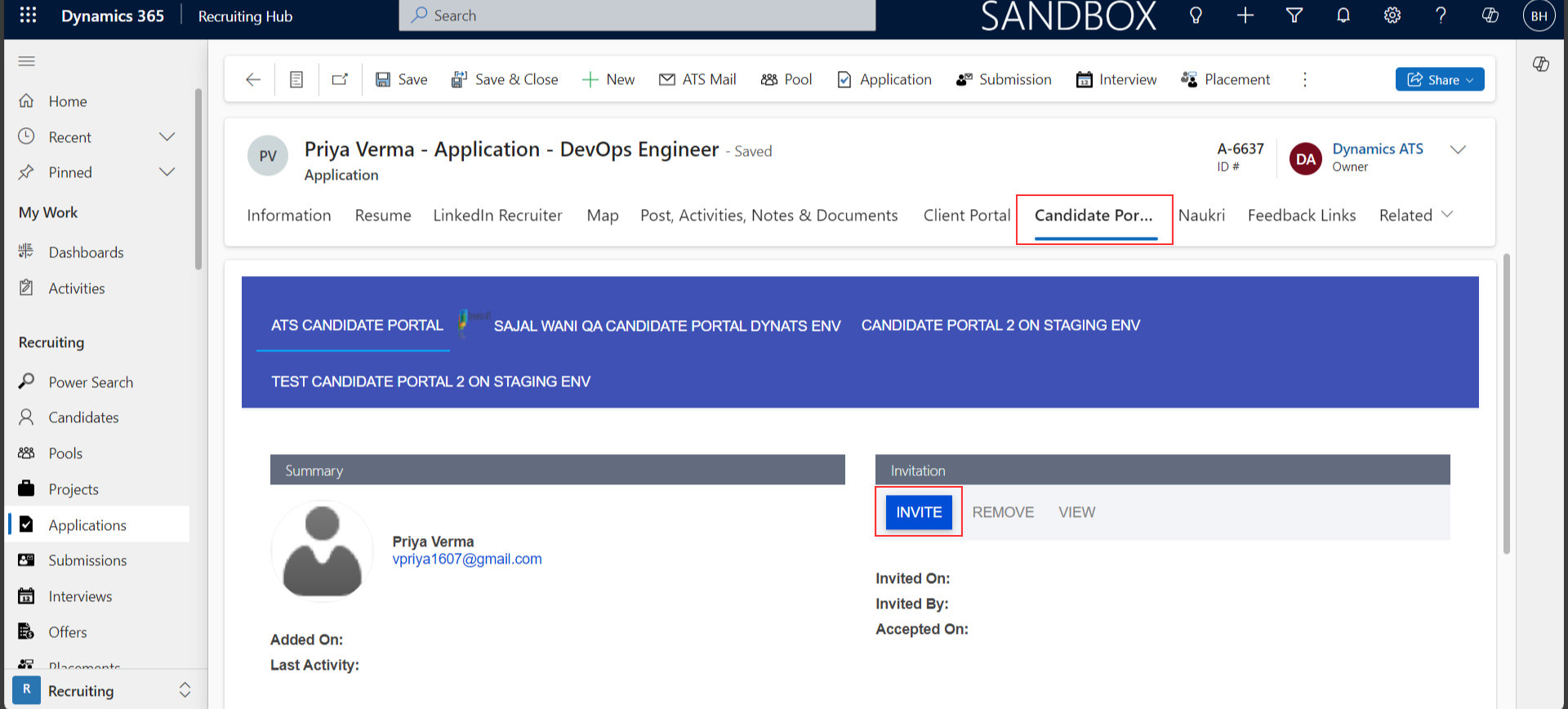Go back with the arrow icon
1568x709 pixels.
coord(253,79)
